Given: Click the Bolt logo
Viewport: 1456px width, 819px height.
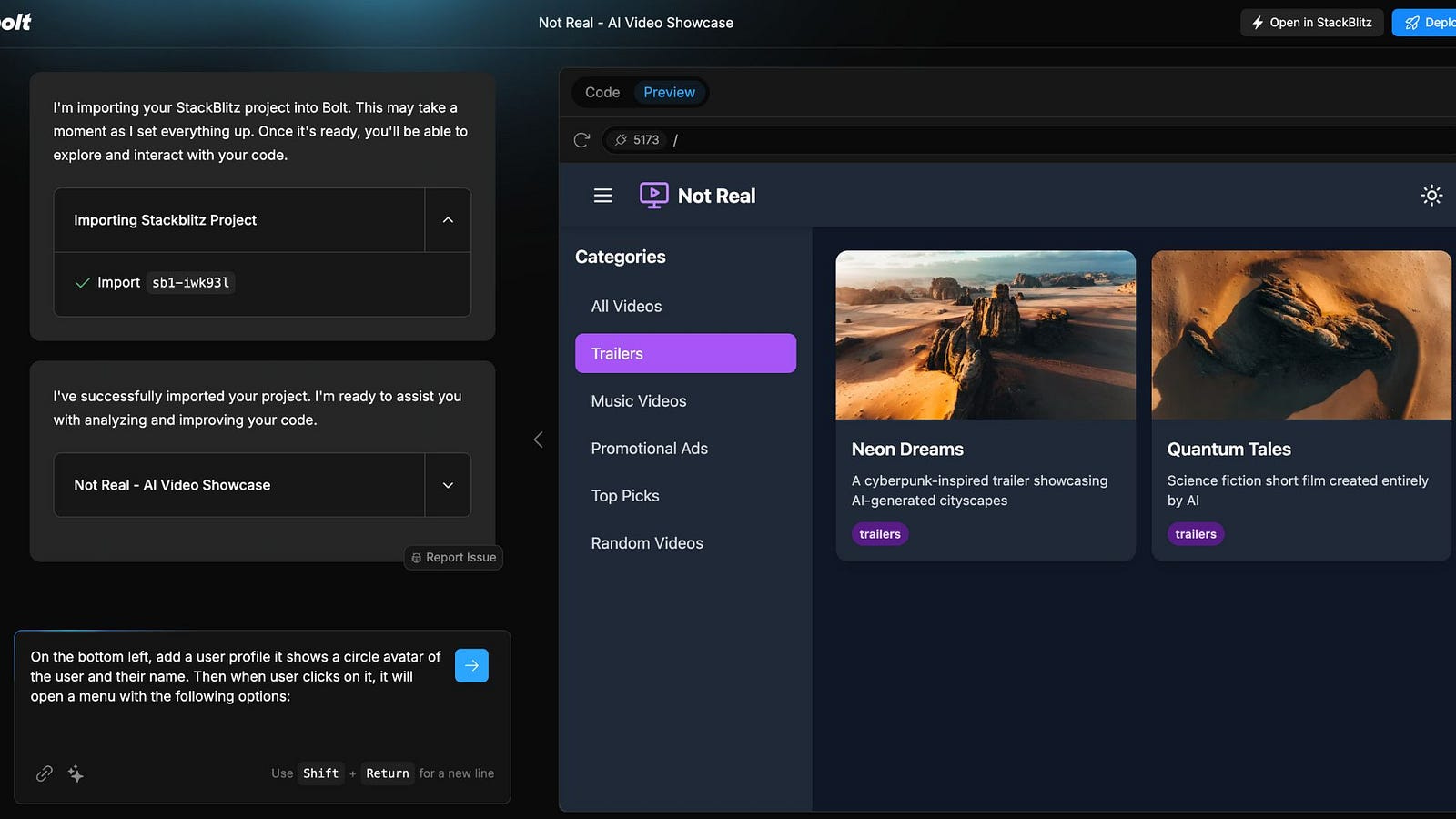Looking at the screenshot, I should click(x=15, y=22).
